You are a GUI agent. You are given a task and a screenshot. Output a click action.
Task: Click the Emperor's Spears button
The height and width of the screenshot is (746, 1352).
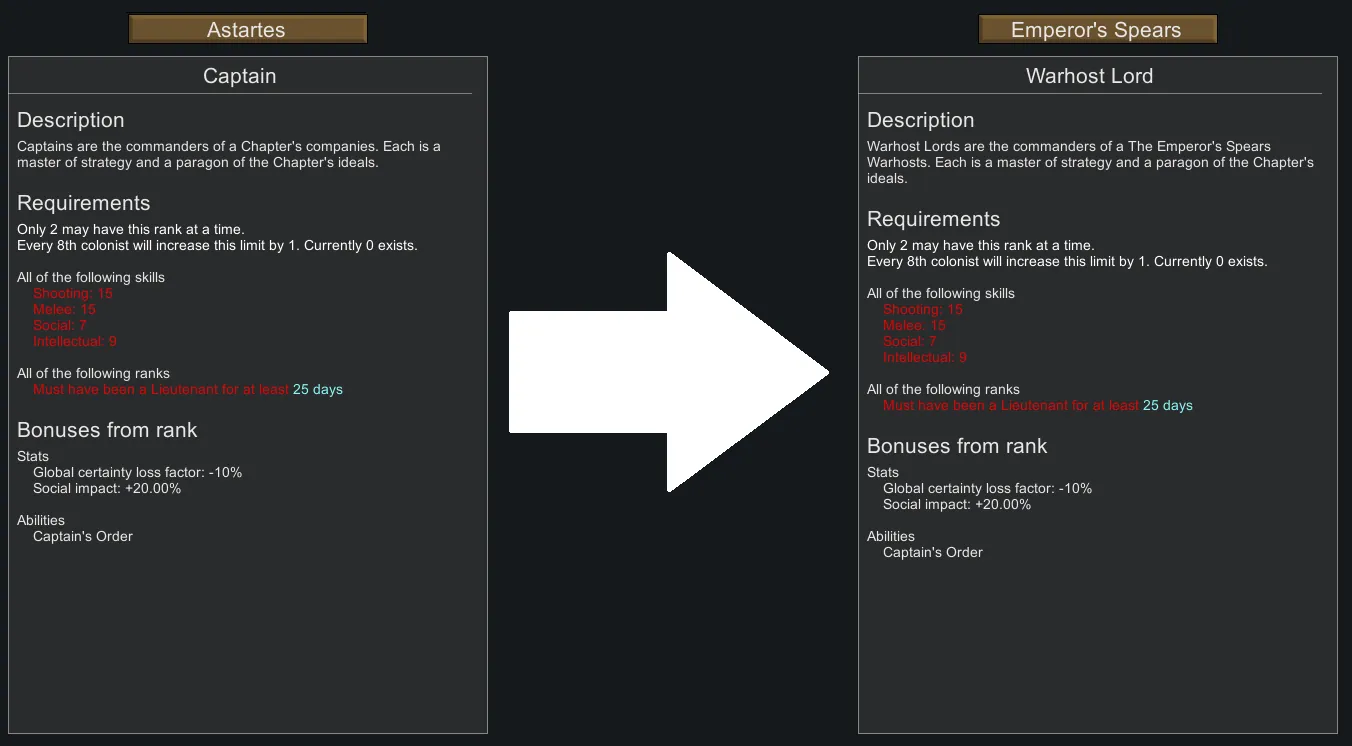pos(1096,29)
